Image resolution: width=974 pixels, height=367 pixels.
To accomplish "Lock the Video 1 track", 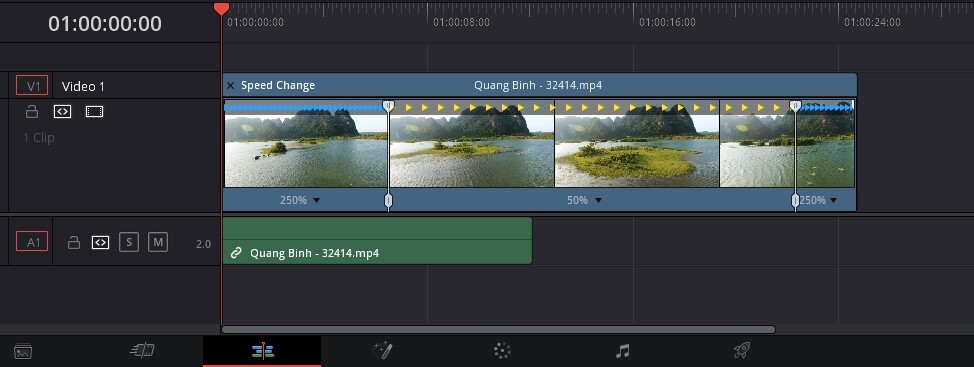I will click(x=32, y=112).
